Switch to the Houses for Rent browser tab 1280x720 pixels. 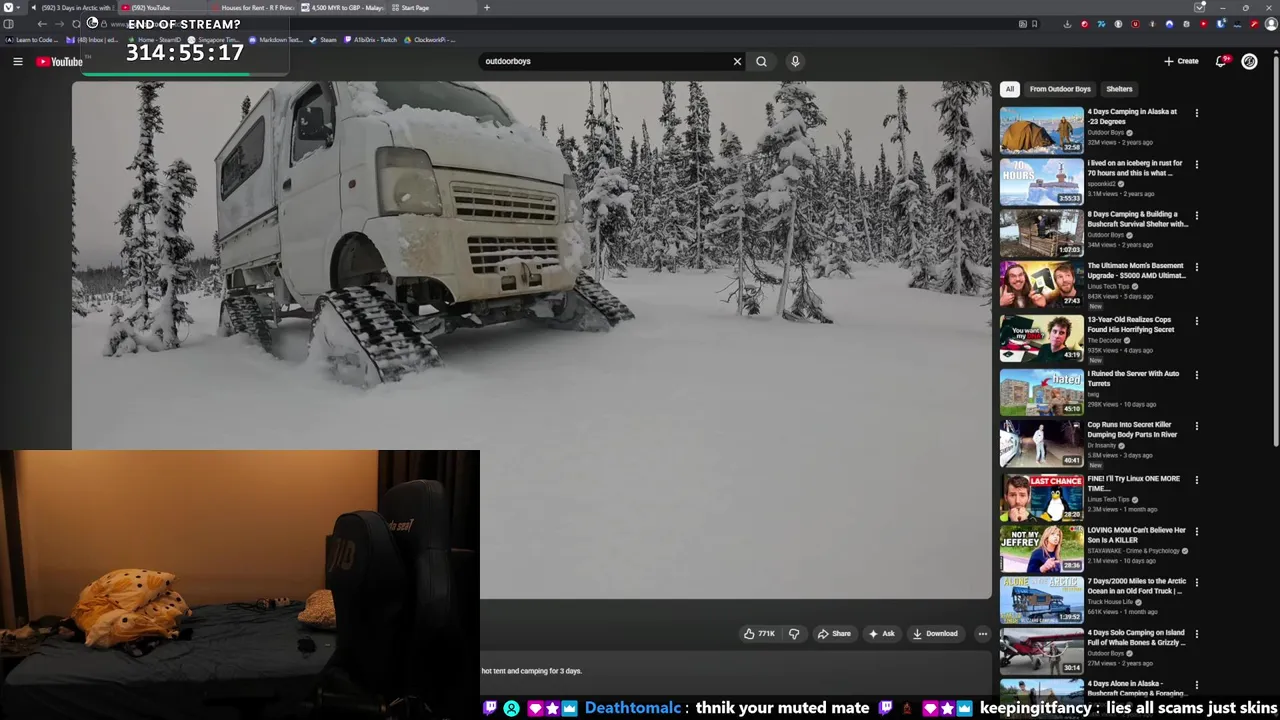pyautogui.click(x=253, y=8)
